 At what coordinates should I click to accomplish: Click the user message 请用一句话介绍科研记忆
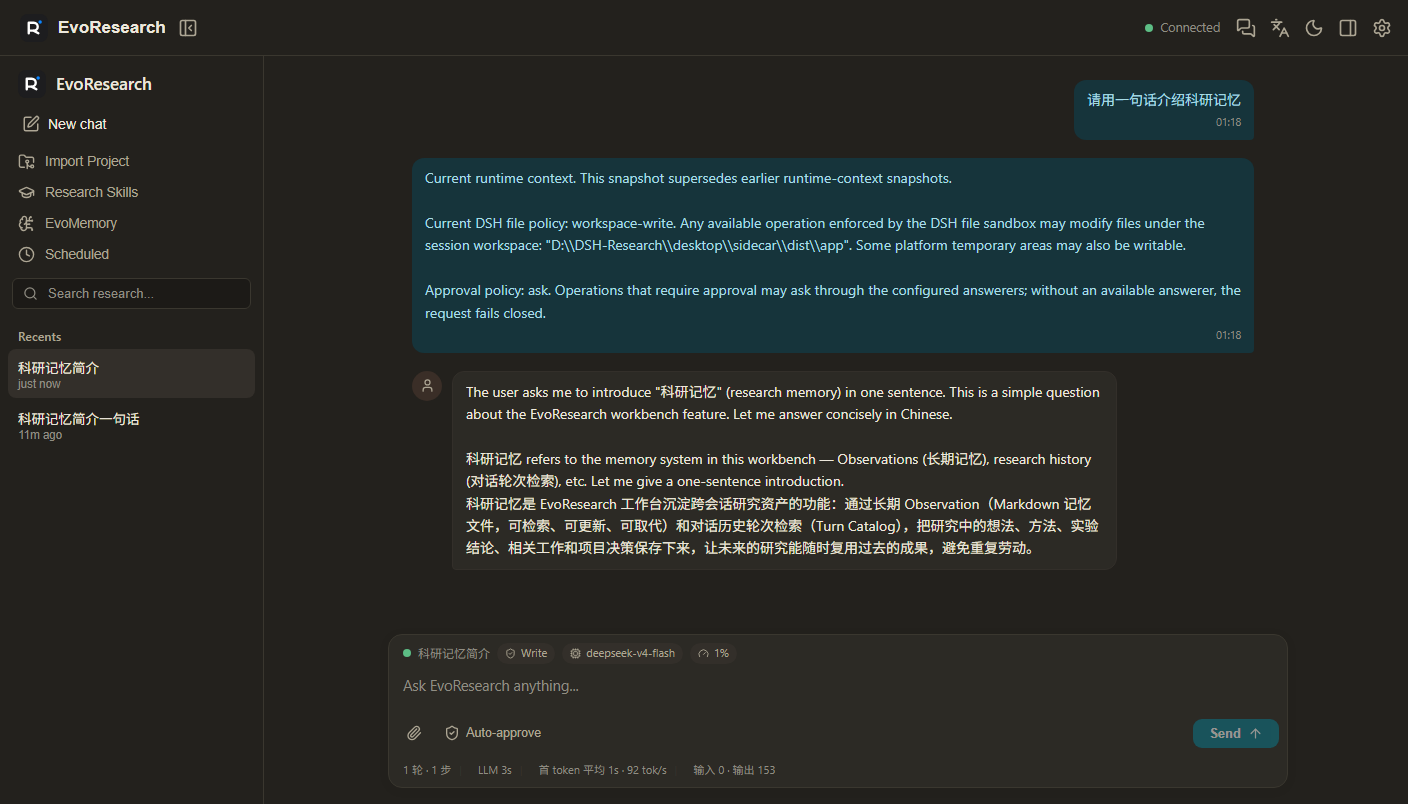point(1164,100)
